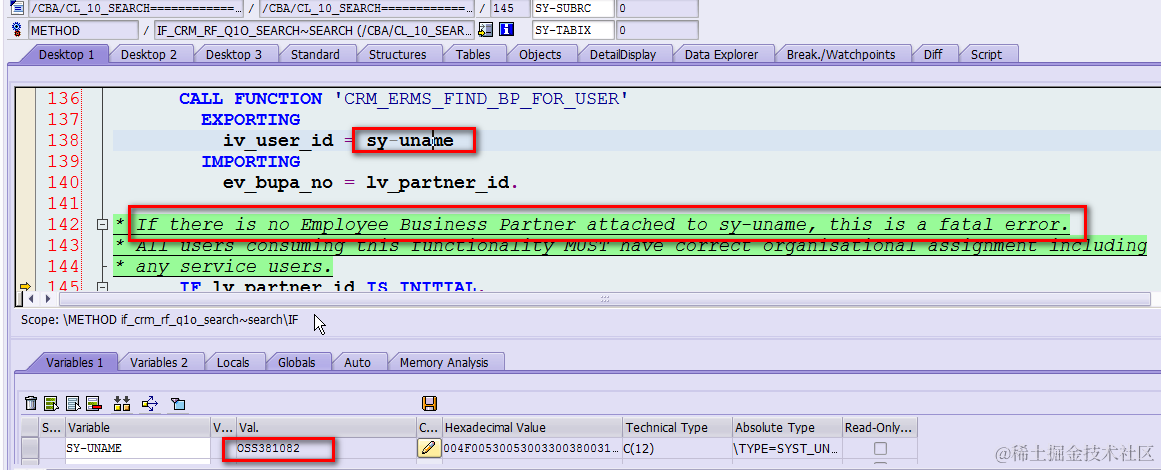The image size is (1161, 470).
Task: Click the cup and blue box icon after the blue-arrows icon
Action: 178,403
